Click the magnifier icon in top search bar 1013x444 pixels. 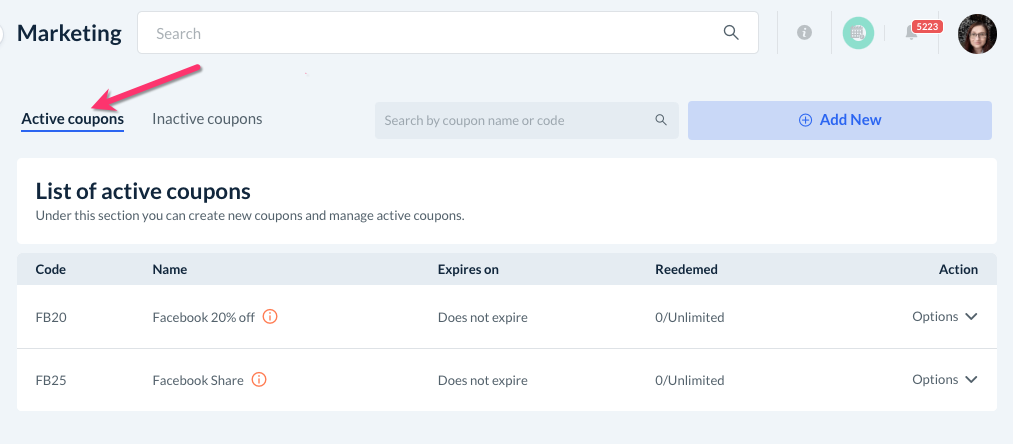click(x=731, y=33)
